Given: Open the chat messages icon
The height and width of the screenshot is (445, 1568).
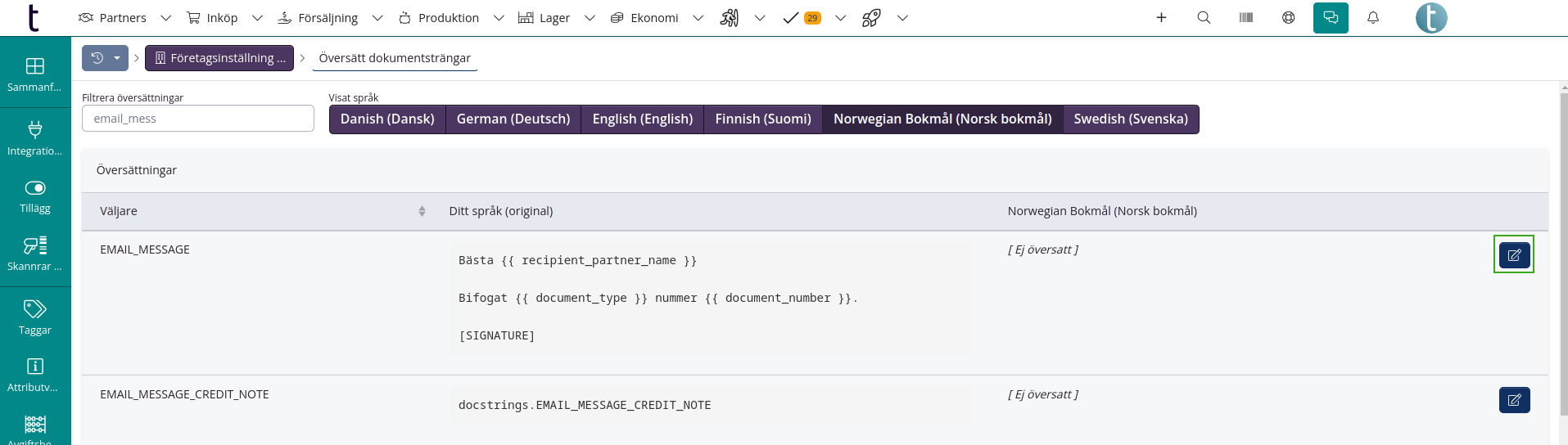Looking at the screenshot, I should pyautogui.click(x=1330, y=17).
